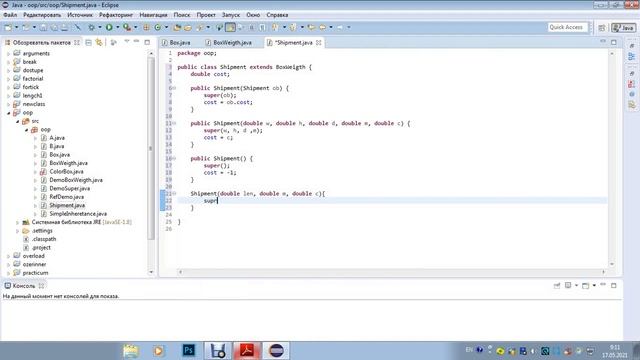
Task: Minimize the Console view
Action: click(603, 285)
